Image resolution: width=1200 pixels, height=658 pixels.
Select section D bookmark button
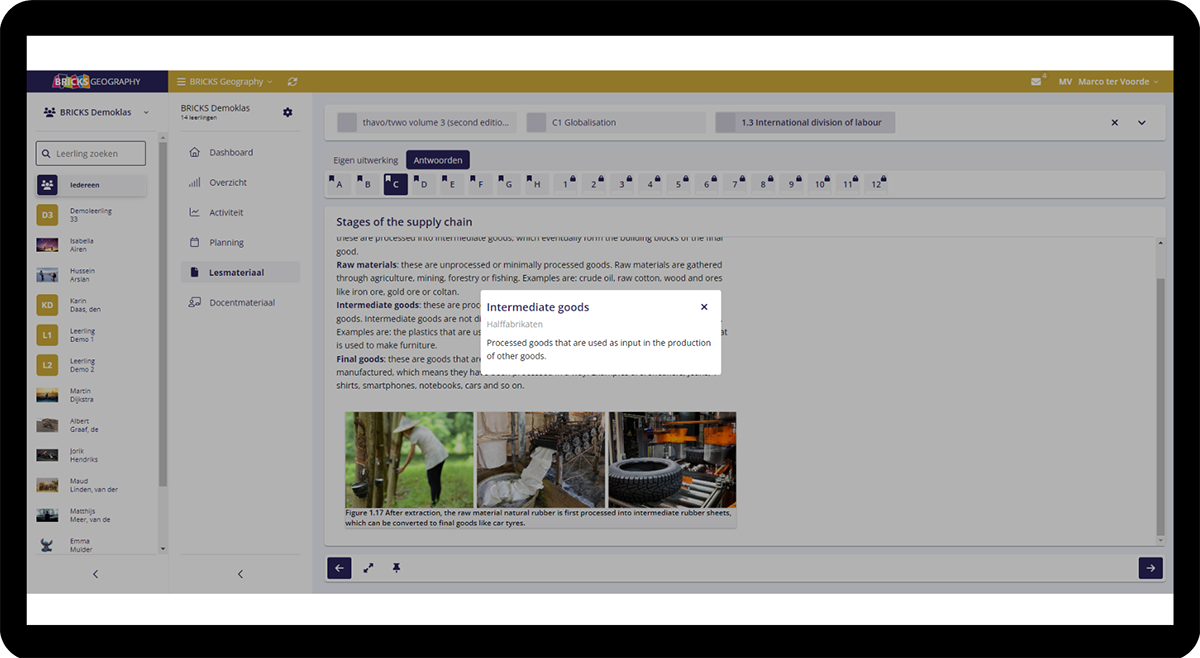pyautogui.click(x=423, y=184)
